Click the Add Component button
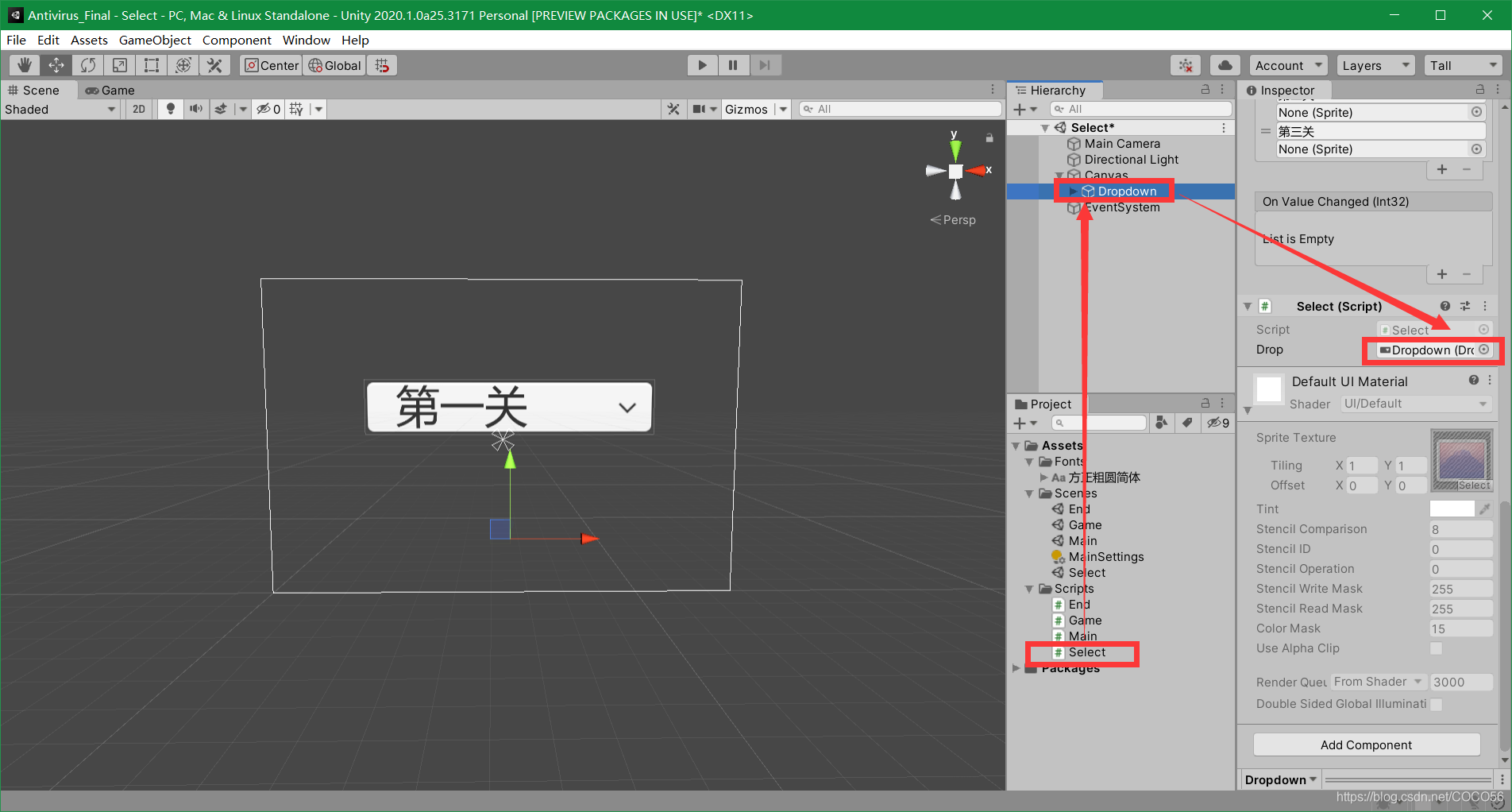The width and height of the screenshot is (1512, 812). pos(1366,744)
